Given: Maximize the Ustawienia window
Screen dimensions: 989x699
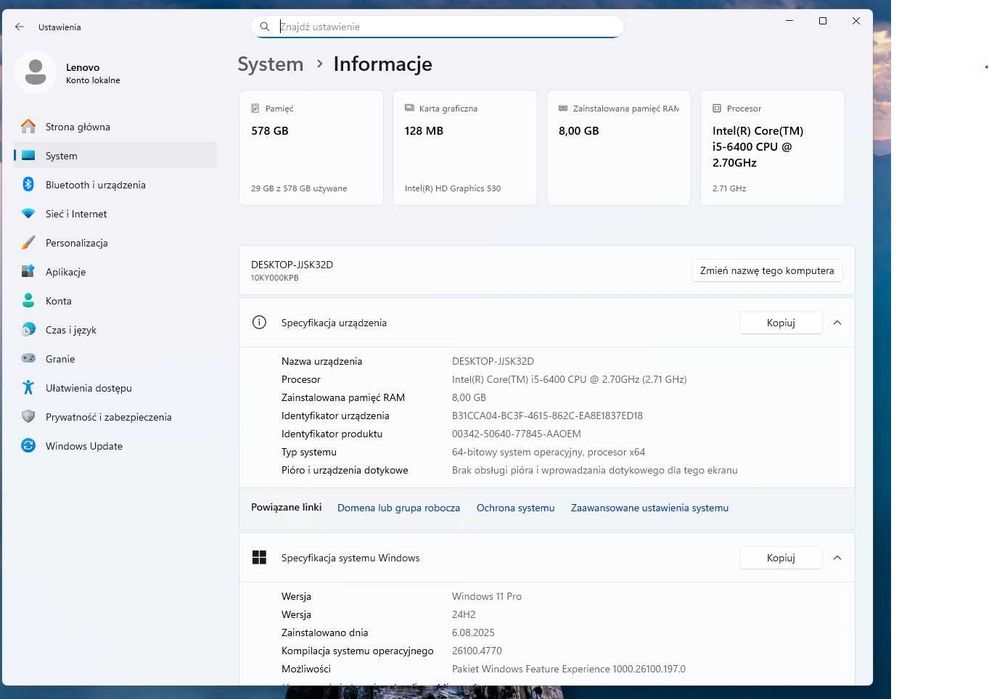Looking at the screenshot, I should tap(822, 21).
